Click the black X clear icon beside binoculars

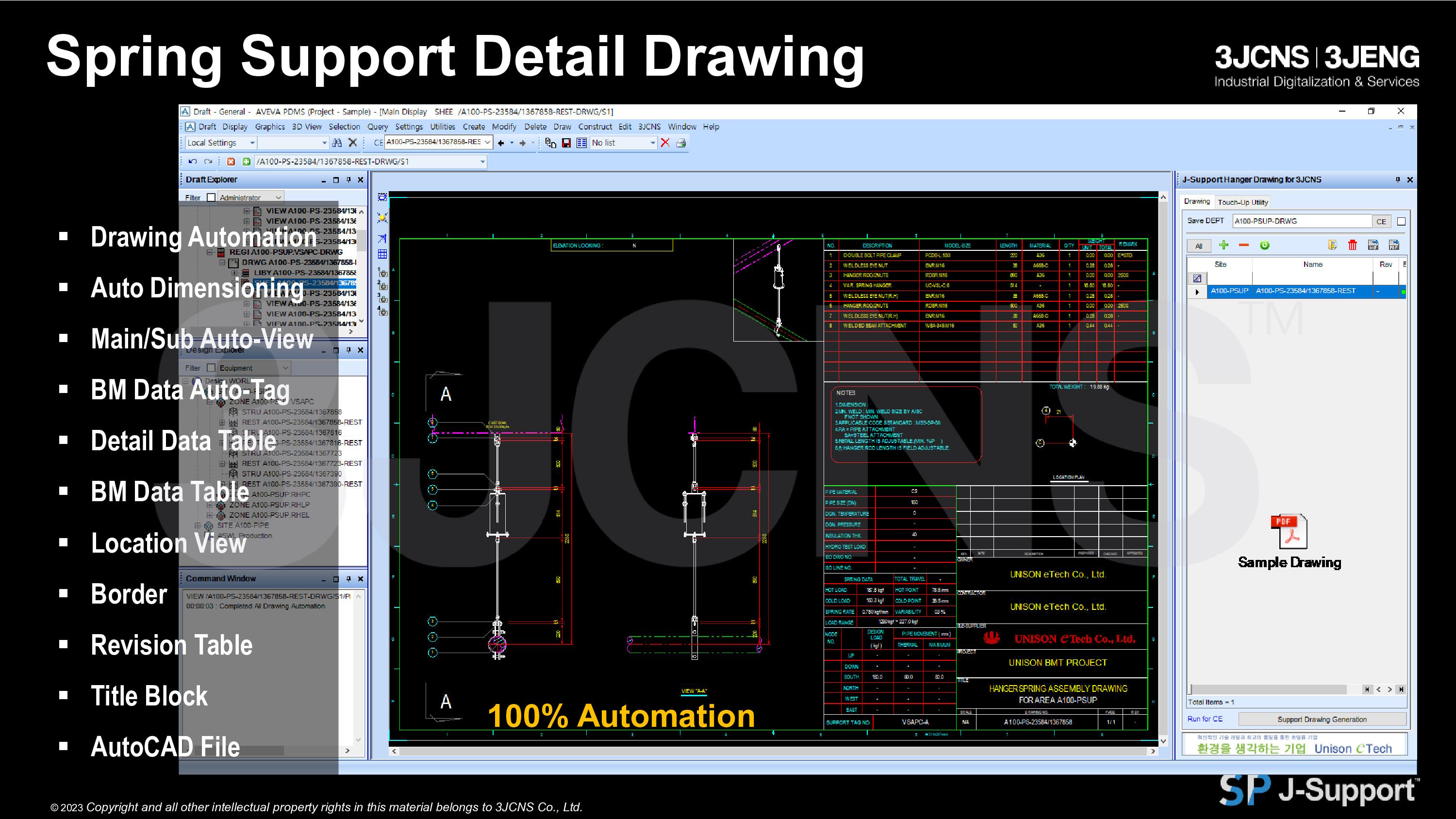(x=353, y=143)
